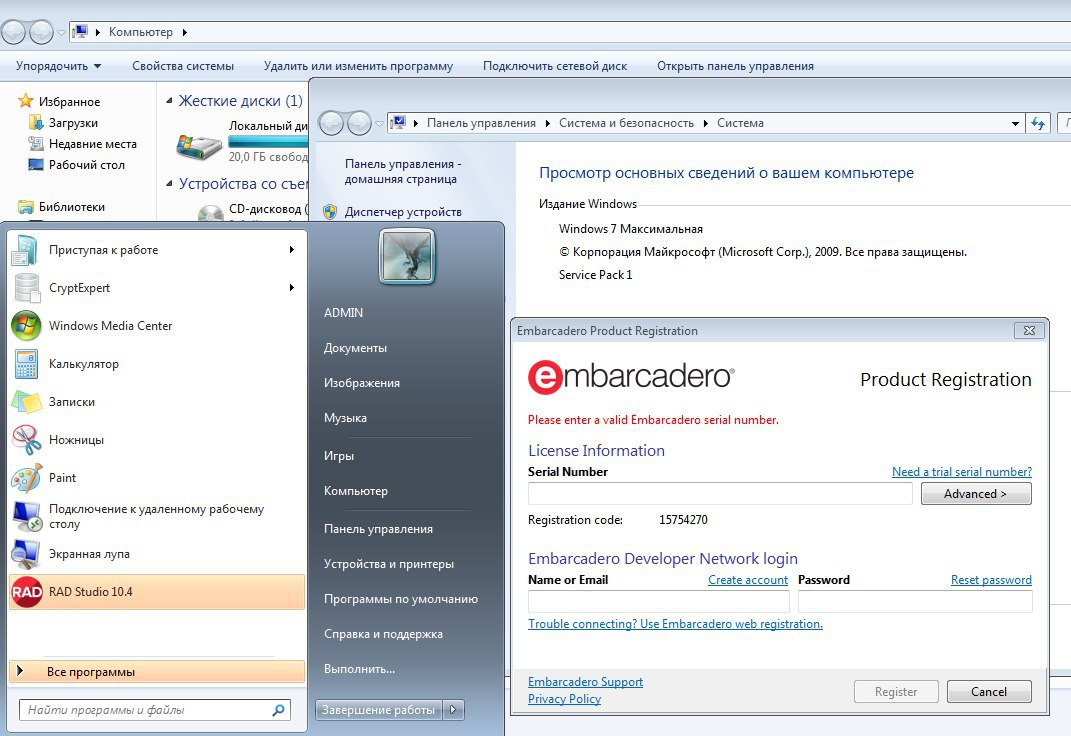The height and width of the screenshot is (736, 1071).
Task: Open Программы по умолчанию from Start menu
Action: point(401,599)
